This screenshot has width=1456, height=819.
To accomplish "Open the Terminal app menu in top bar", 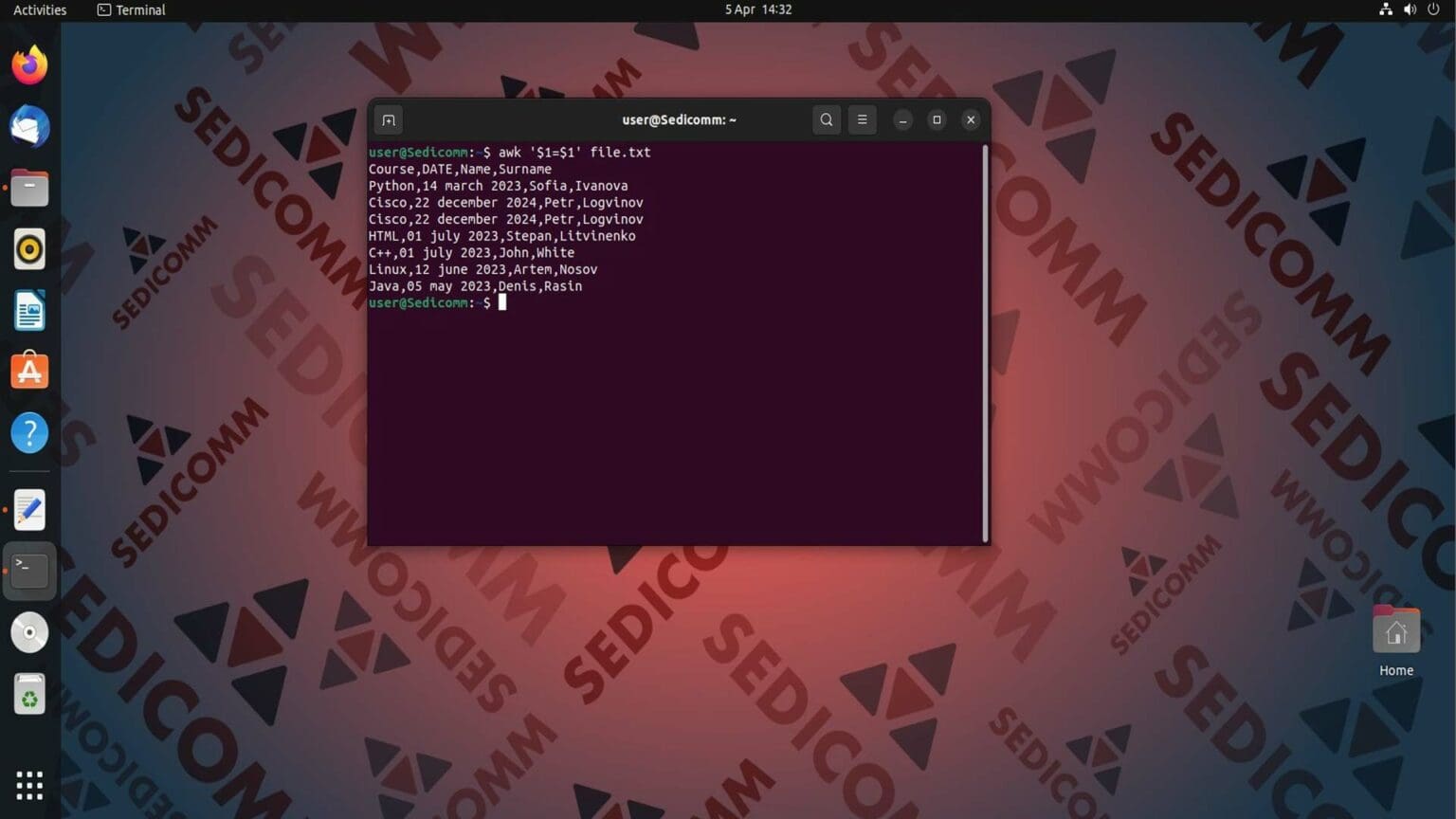I will tap(132, 10).
